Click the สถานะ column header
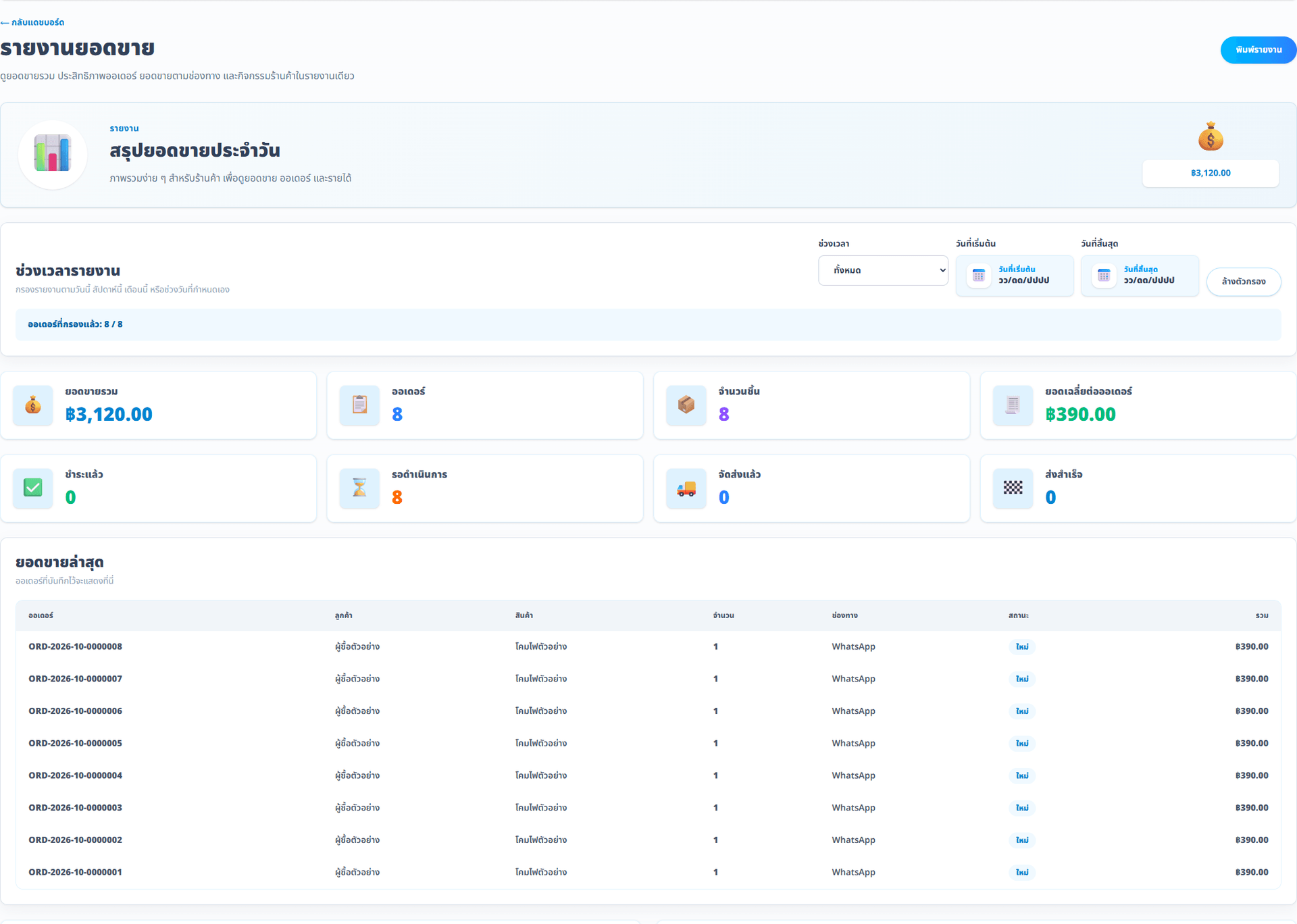1297x924 pixels. pos(1018,615)
